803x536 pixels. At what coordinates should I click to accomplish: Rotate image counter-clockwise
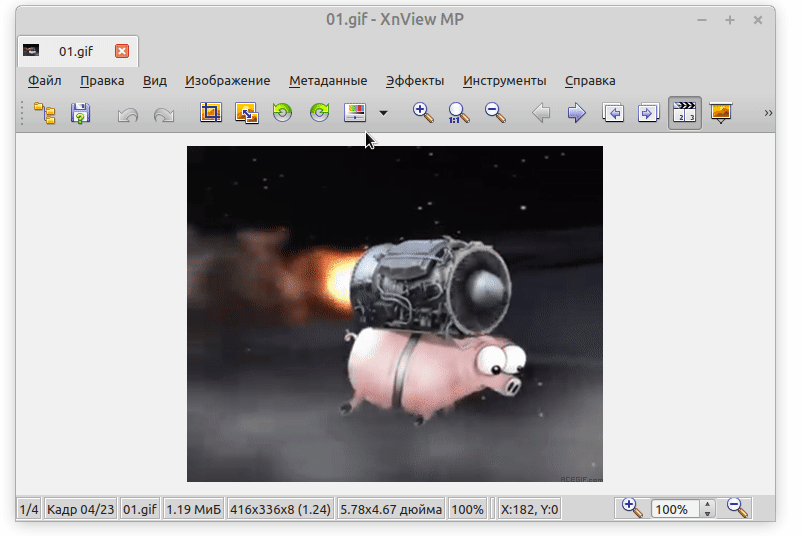tap(282, 112)
